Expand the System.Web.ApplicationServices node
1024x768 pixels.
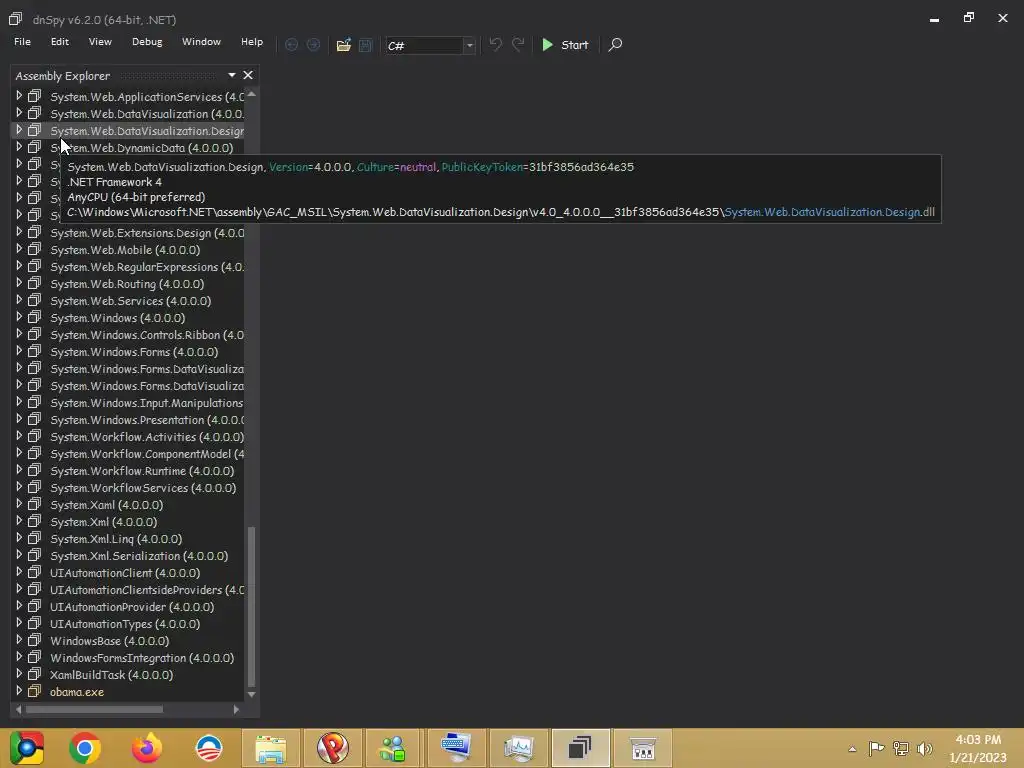[18, 96]
